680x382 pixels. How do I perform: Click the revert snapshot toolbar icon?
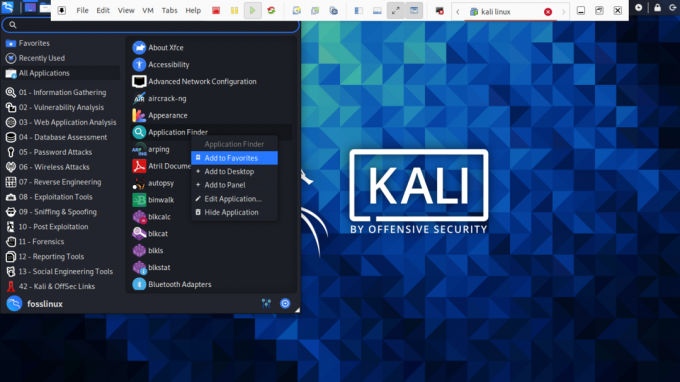(x=315, y=10)
